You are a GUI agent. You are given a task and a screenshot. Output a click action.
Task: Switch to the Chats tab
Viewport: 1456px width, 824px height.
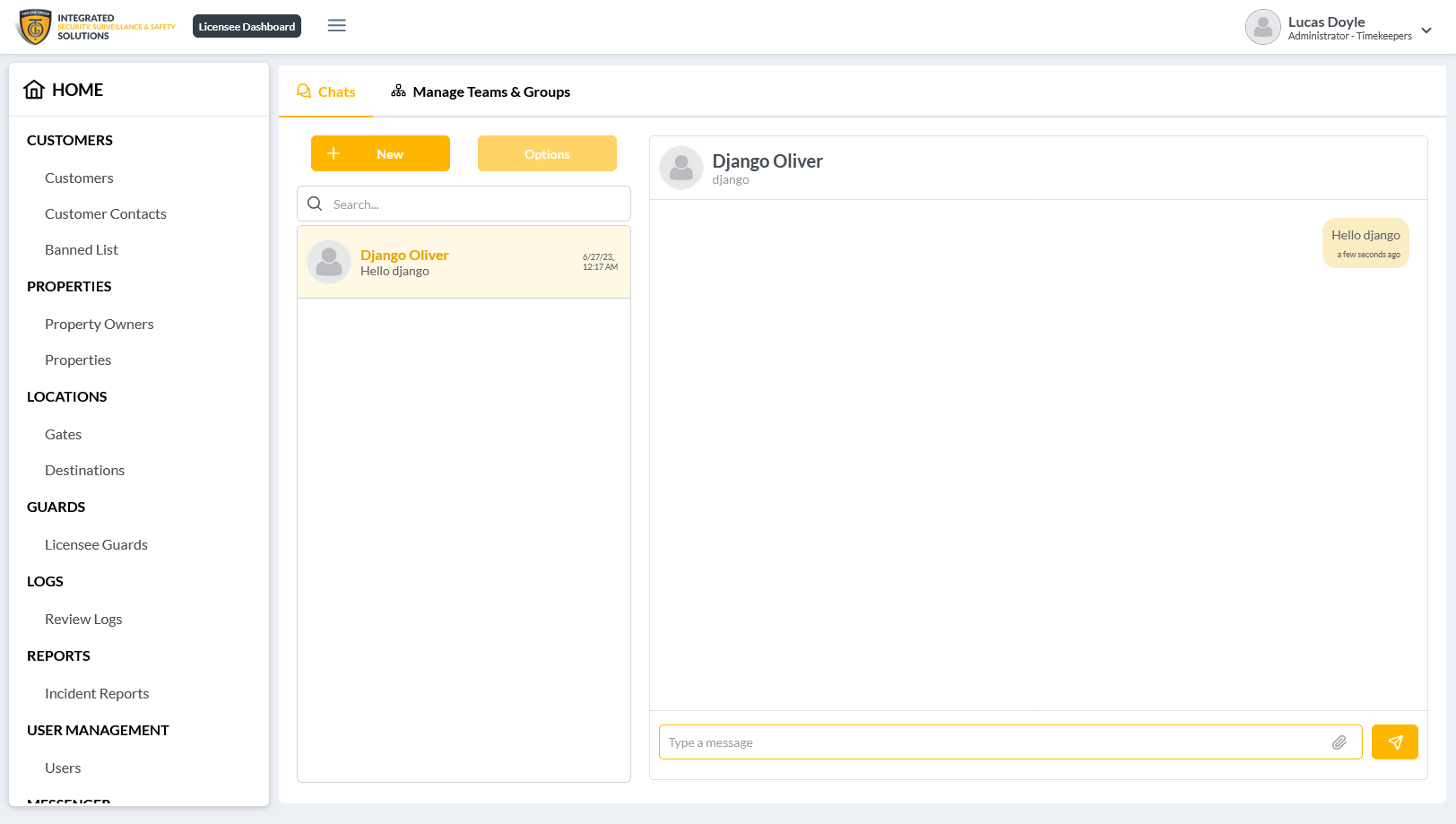(326, 91)
